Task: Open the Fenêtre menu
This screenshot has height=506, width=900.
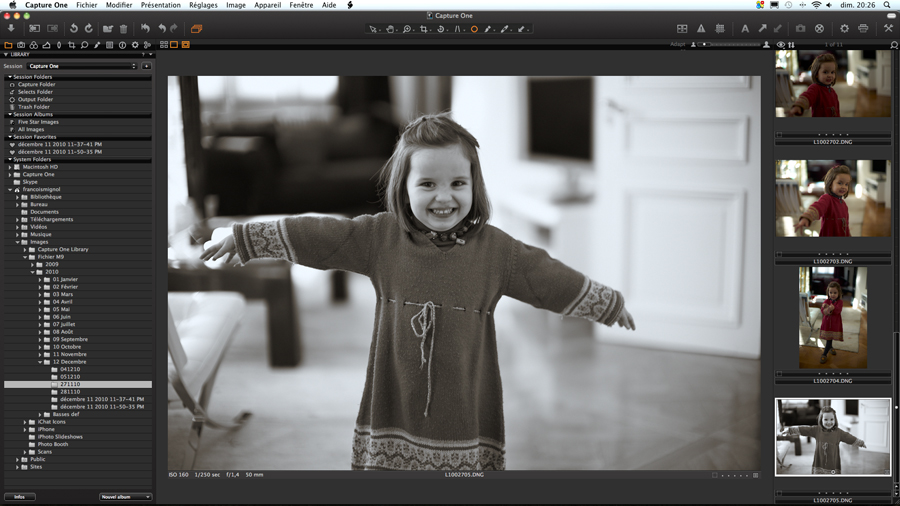Action: click(x=301, y=5)
